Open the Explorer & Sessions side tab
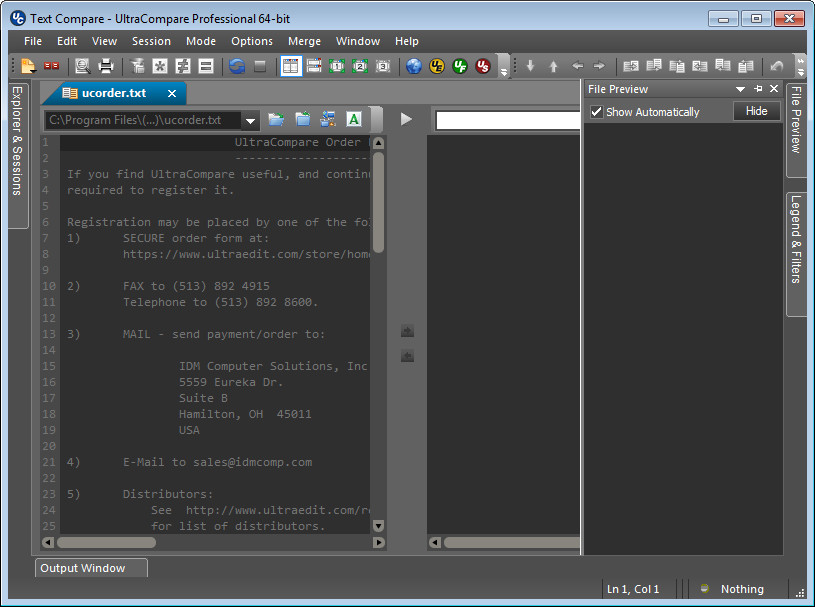The image size is (815, 607). click(x=18, y=154)
